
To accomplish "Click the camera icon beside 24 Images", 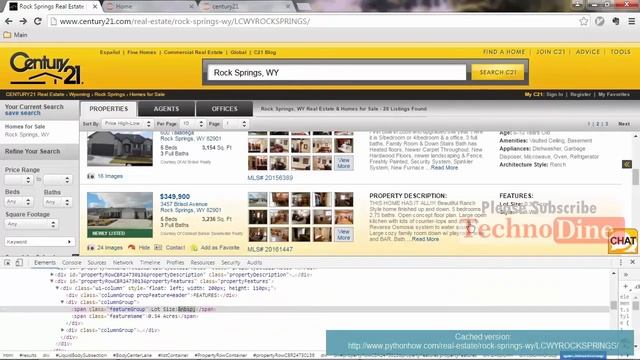I will click(x=91, y=248).
